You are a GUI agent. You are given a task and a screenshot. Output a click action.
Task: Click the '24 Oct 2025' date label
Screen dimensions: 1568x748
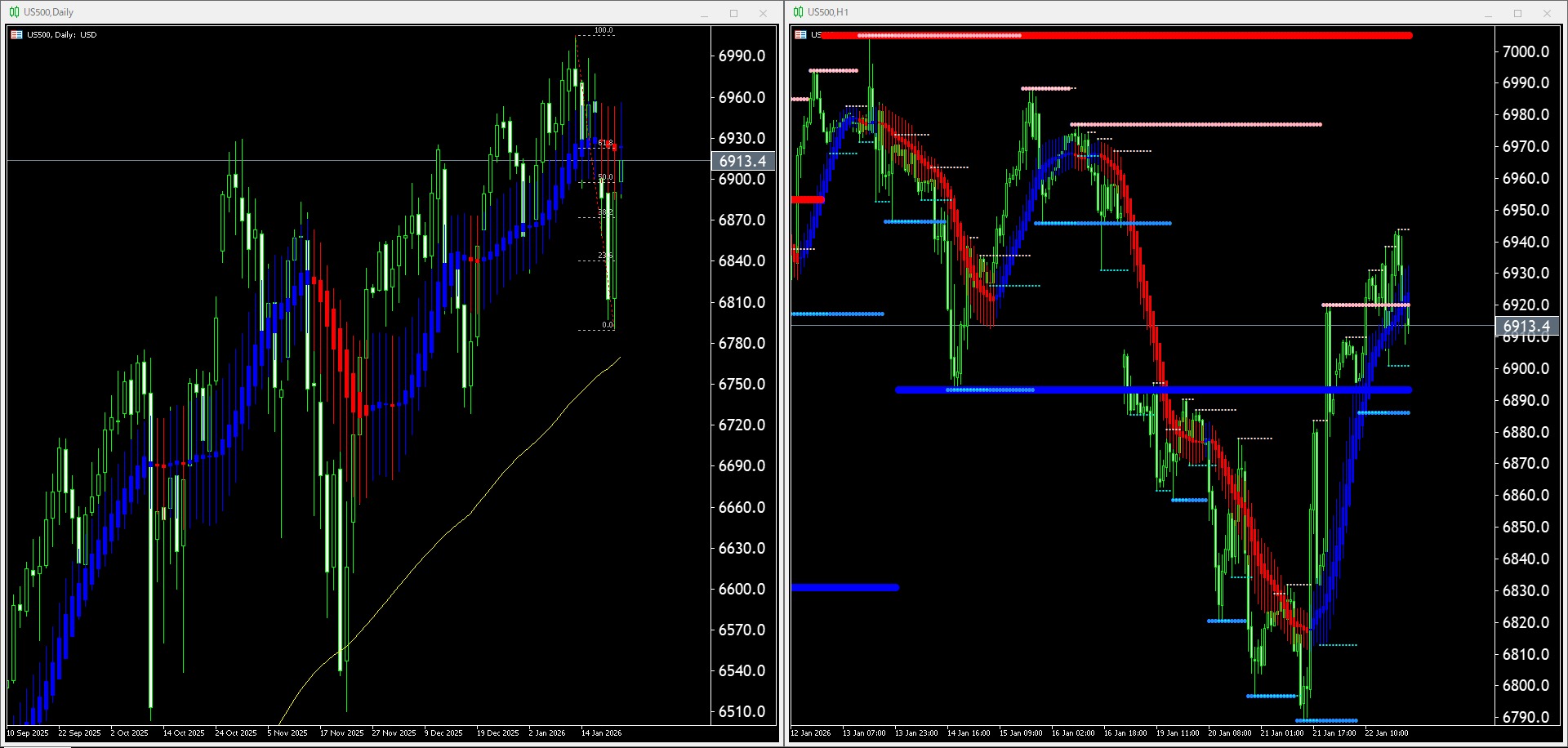[x=236, y=733]
